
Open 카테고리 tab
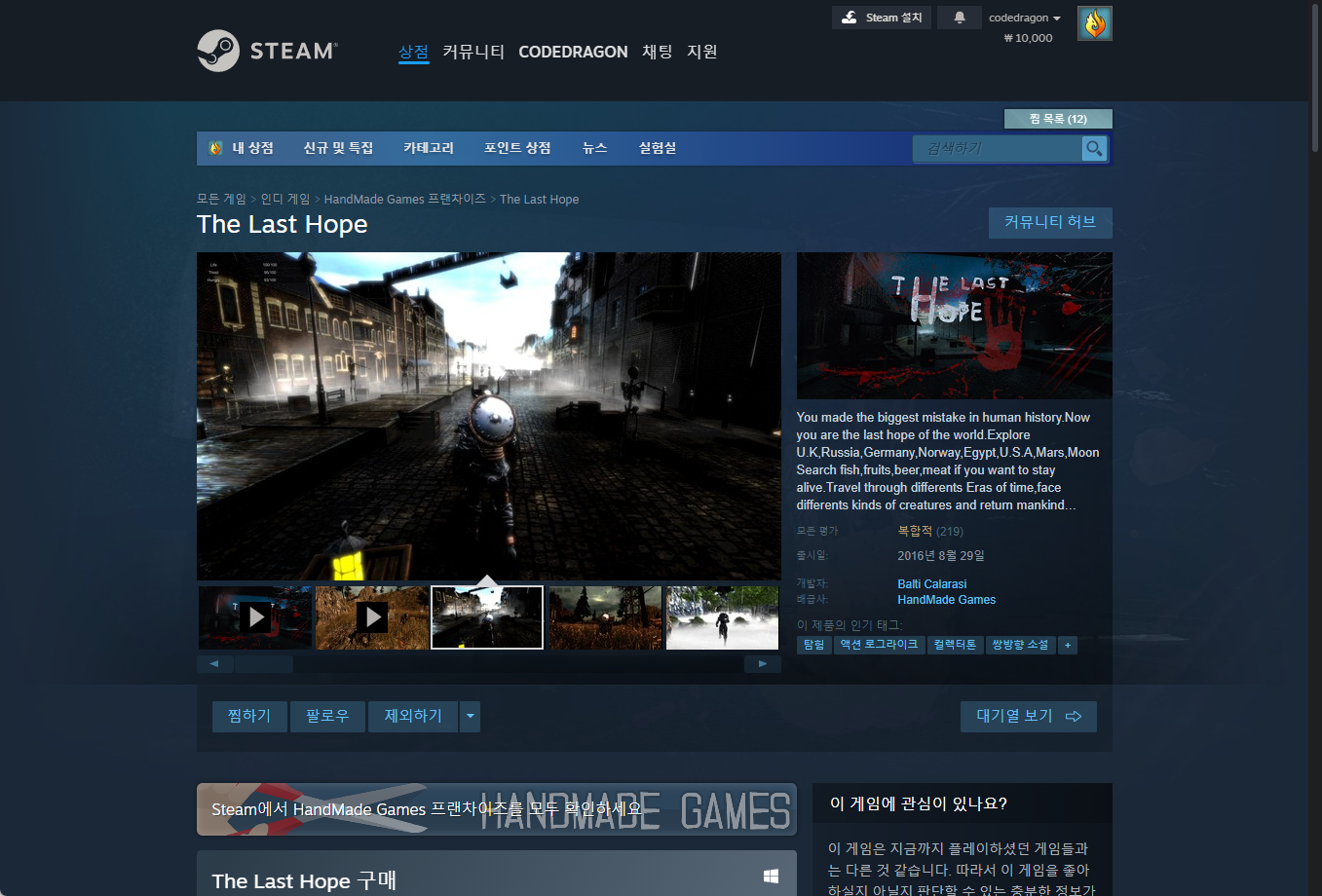429,148
